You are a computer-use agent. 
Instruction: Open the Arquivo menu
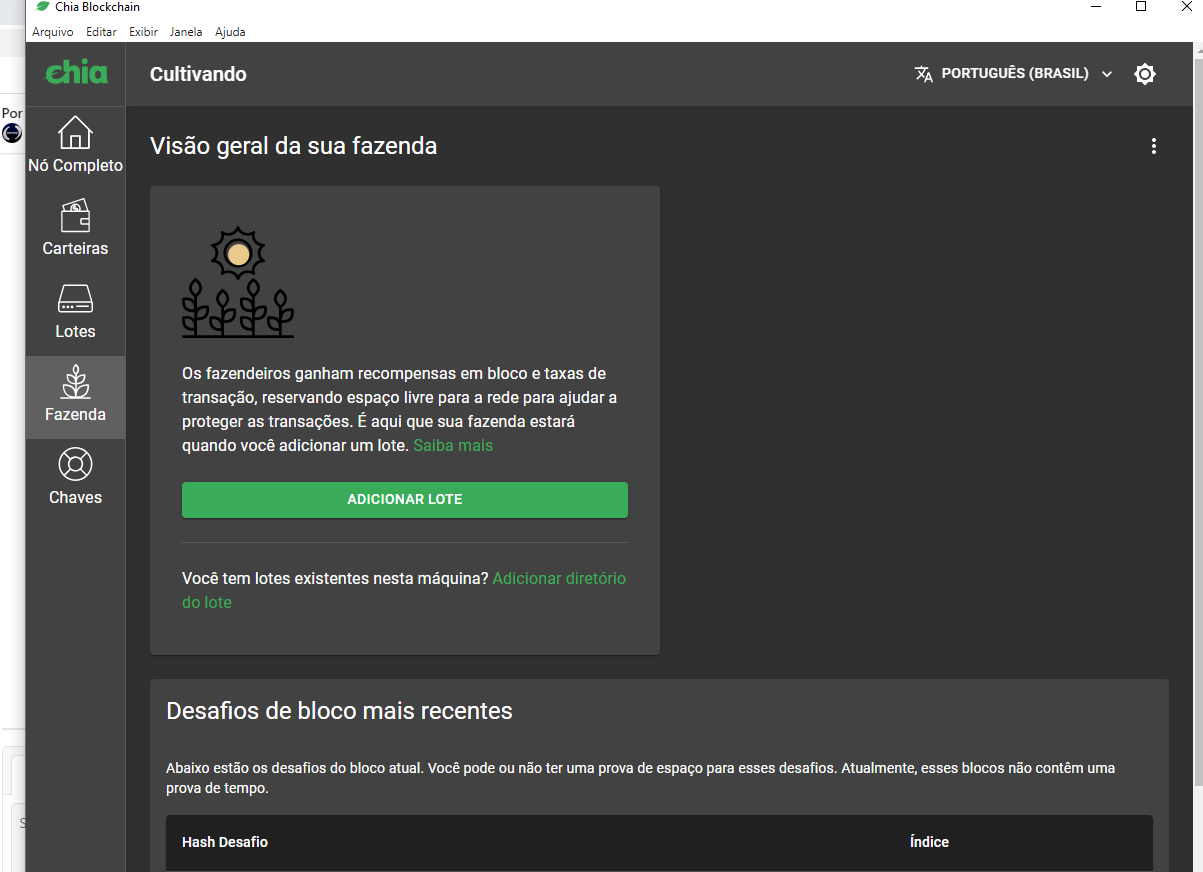[52, 32]
